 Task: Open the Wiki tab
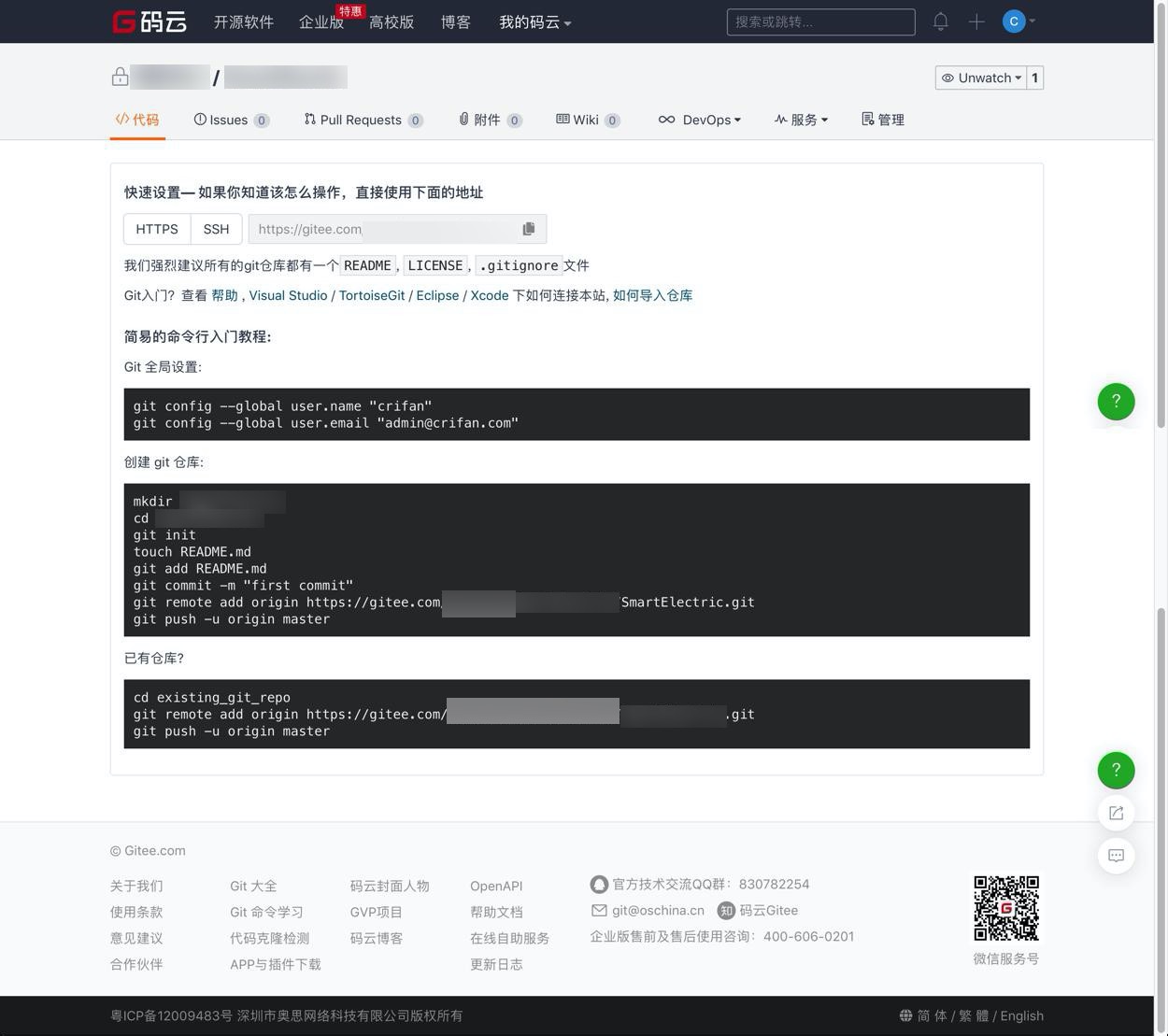[x=589, y=120]
